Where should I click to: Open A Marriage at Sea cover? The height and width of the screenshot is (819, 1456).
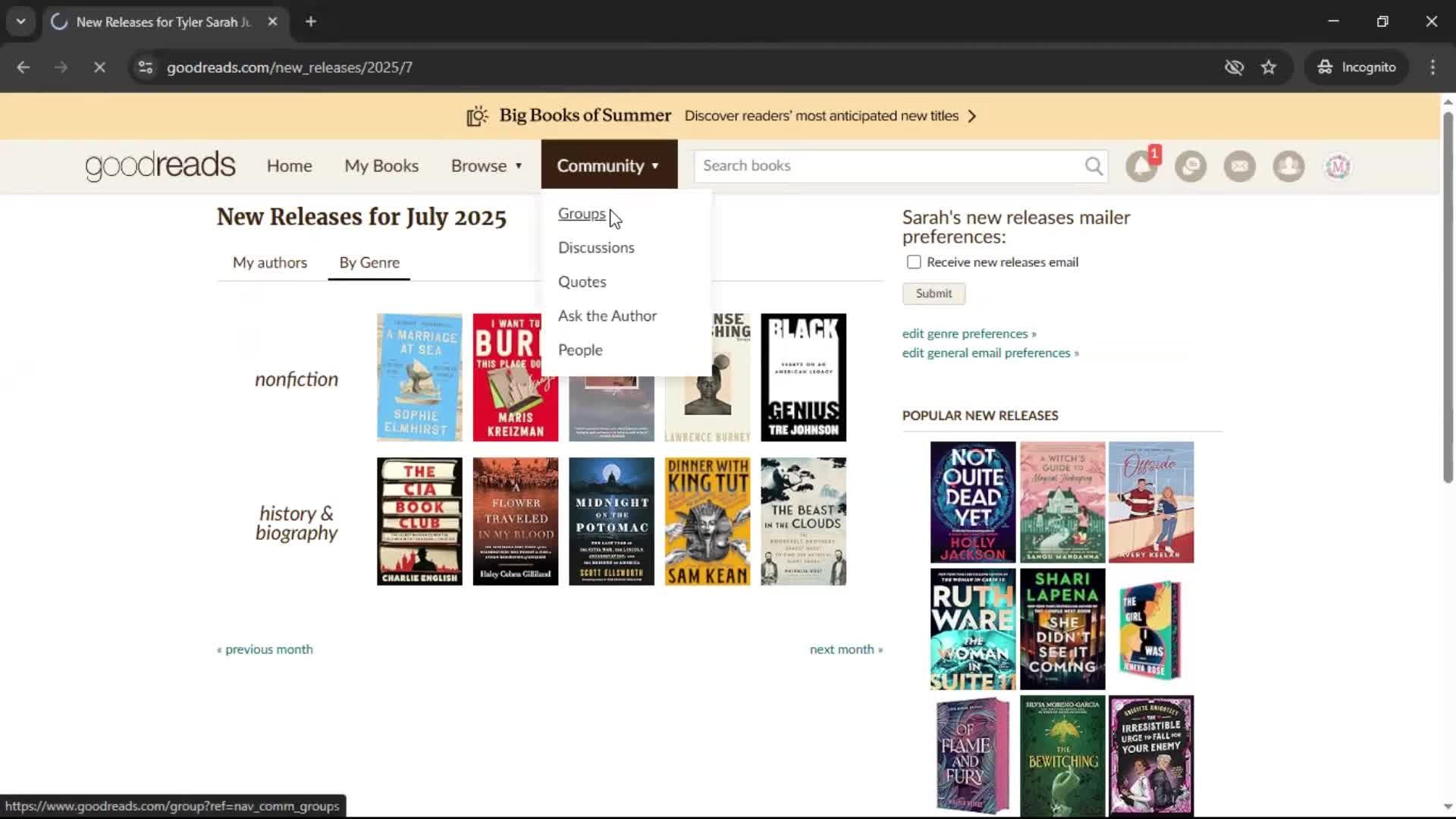(x=419, y=378)
